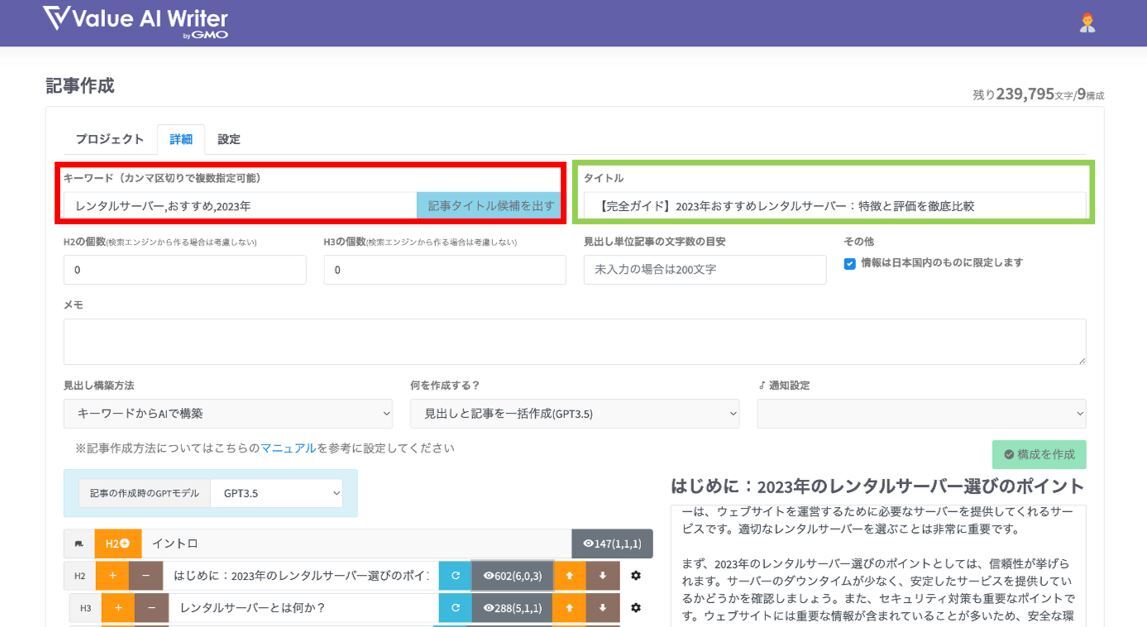
Task: Add heading via plus on レンタルサーバーとは何か row
Action: (119, 608)
